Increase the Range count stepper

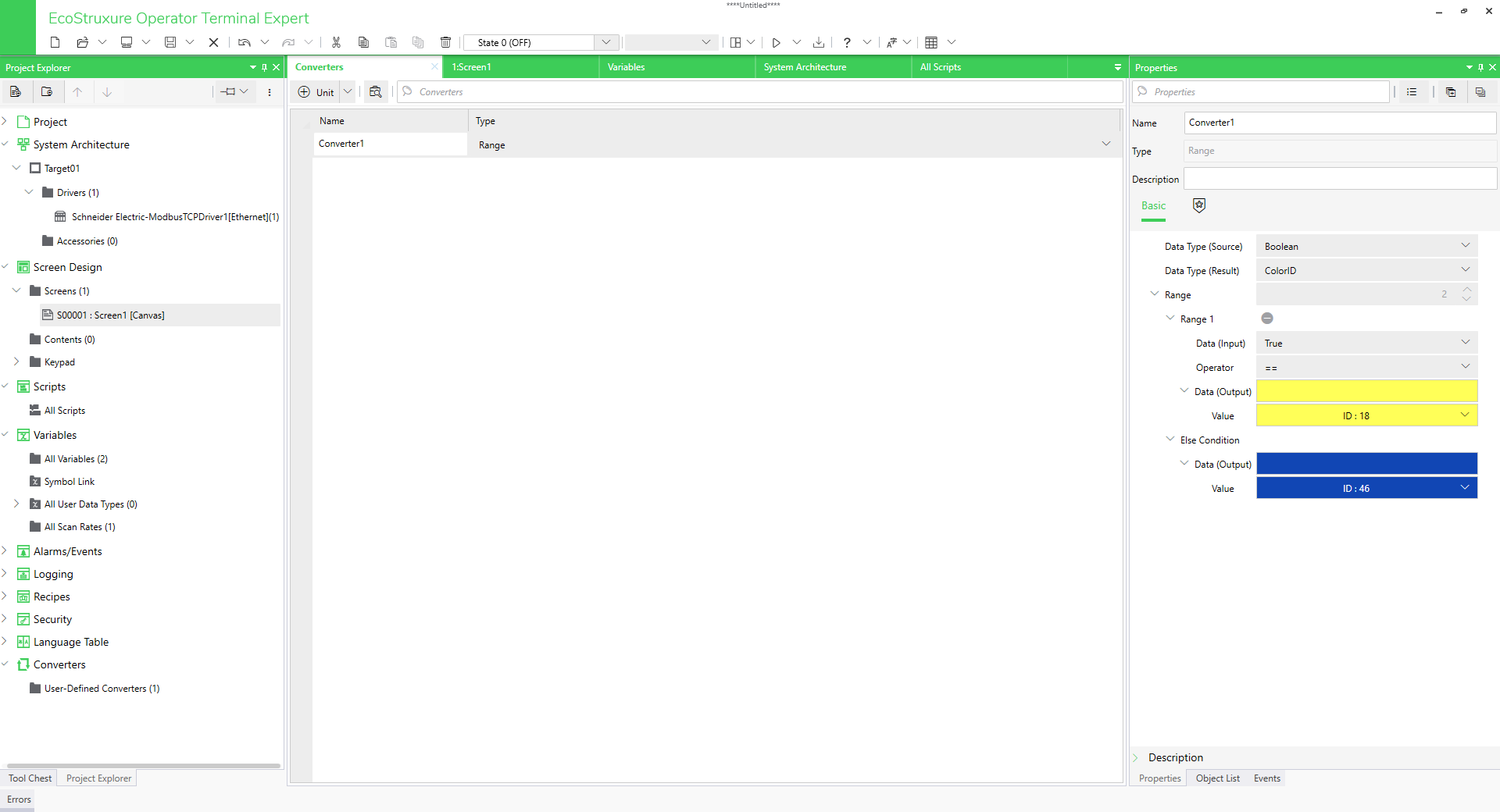1466,290
